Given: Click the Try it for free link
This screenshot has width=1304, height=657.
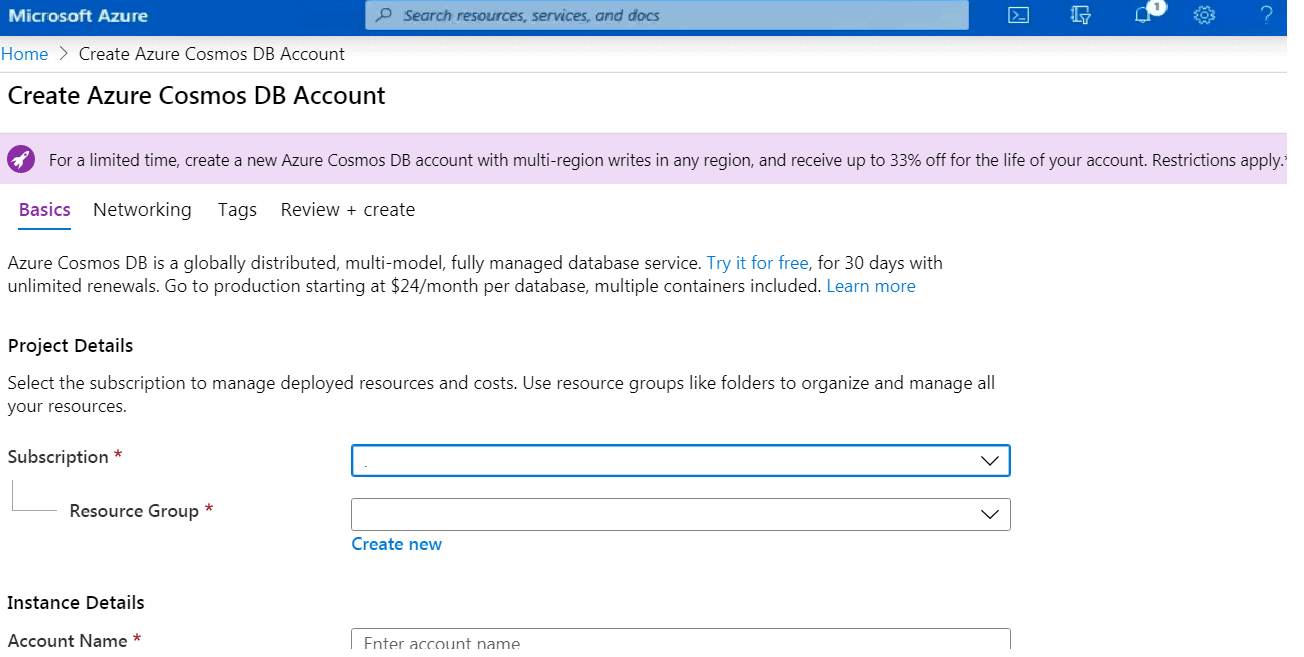Looking at the screenshot, I should (x=757, y=263).
